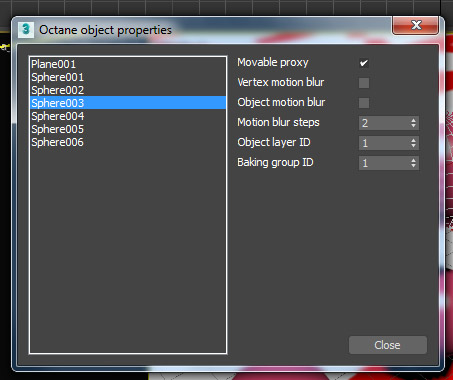Screen dimensions: 453x380
Task: Enable Vertex motion blur checkbox
Action: tap(364, 83)
